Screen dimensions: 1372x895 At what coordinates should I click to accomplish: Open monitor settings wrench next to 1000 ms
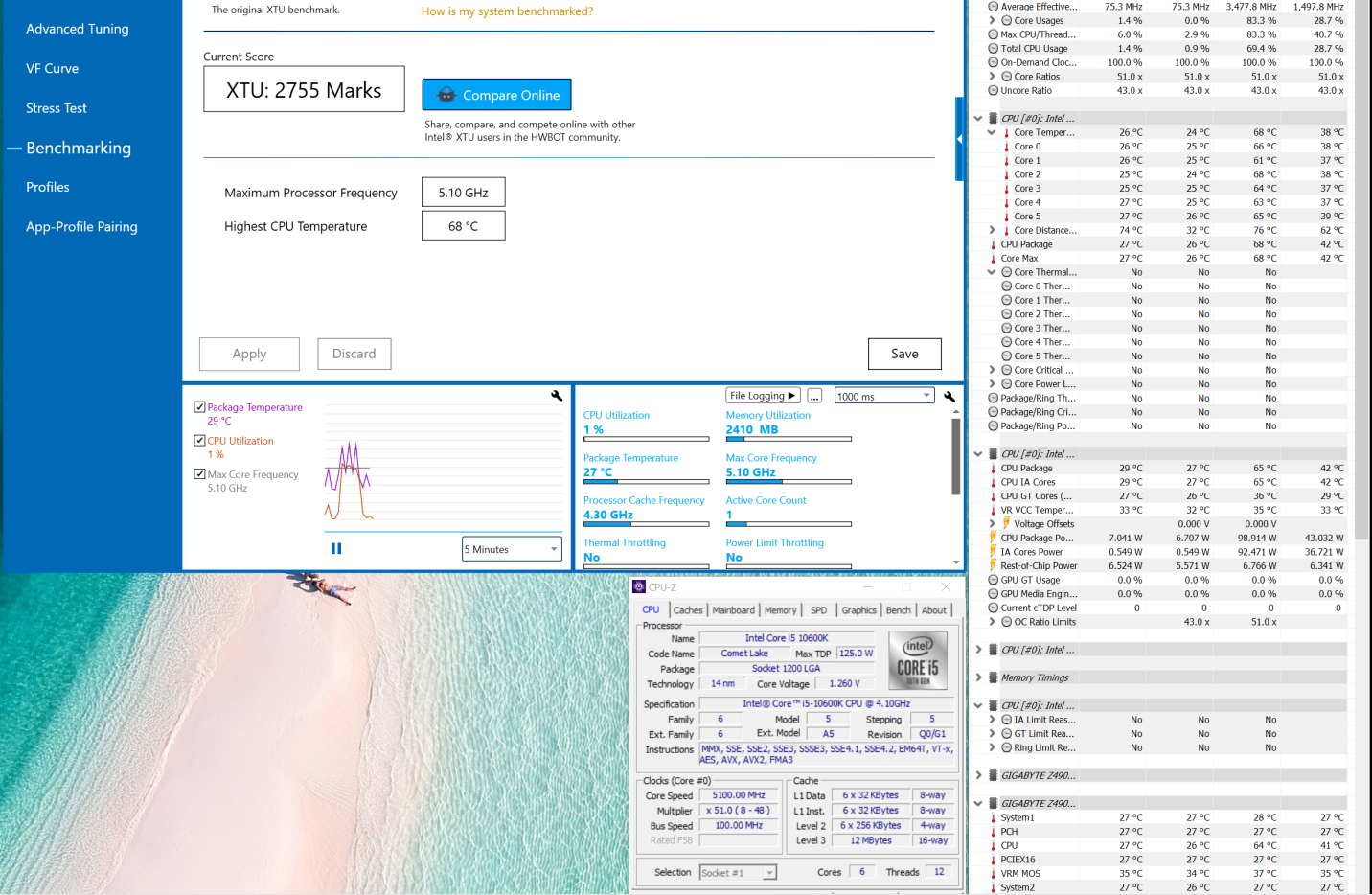pos(949,397)
